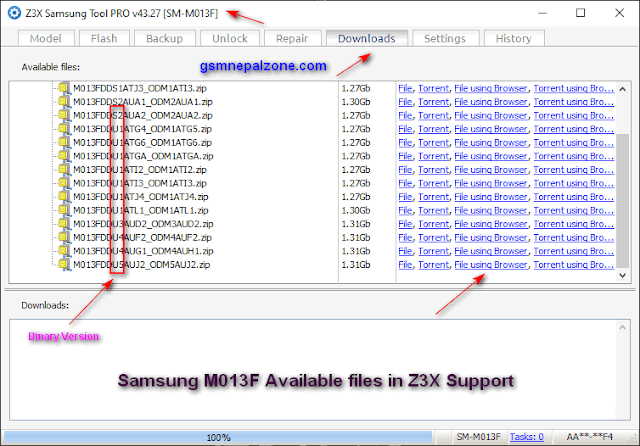Viewport: 640px width, 446px height.
Task: Open the Model tab
Action: click(46, 38)
